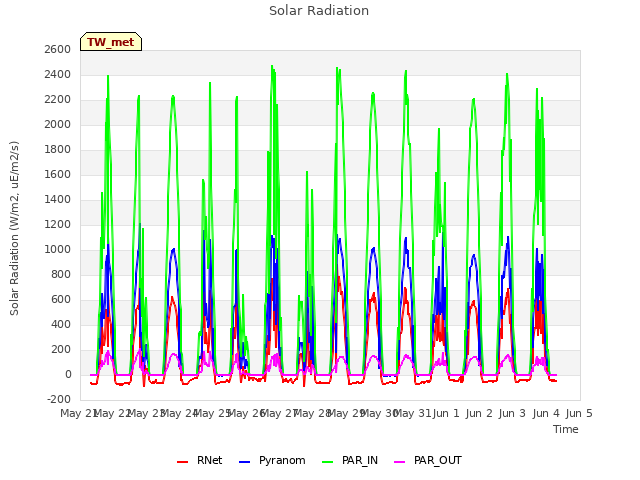Click the 2400 y-axis tick label
This screenshot has width=640, height=480.
tap(58, 74)
